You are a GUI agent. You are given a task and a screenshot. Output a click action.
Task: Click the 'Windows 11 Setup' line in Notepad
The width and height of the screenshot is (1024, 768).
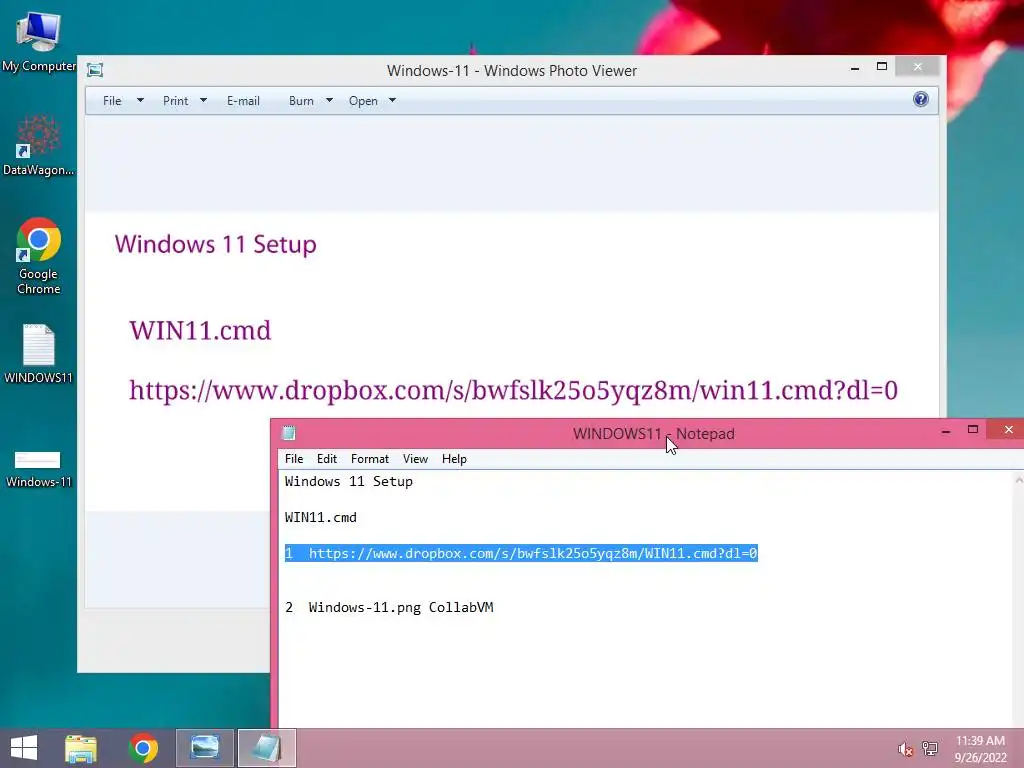349,481
